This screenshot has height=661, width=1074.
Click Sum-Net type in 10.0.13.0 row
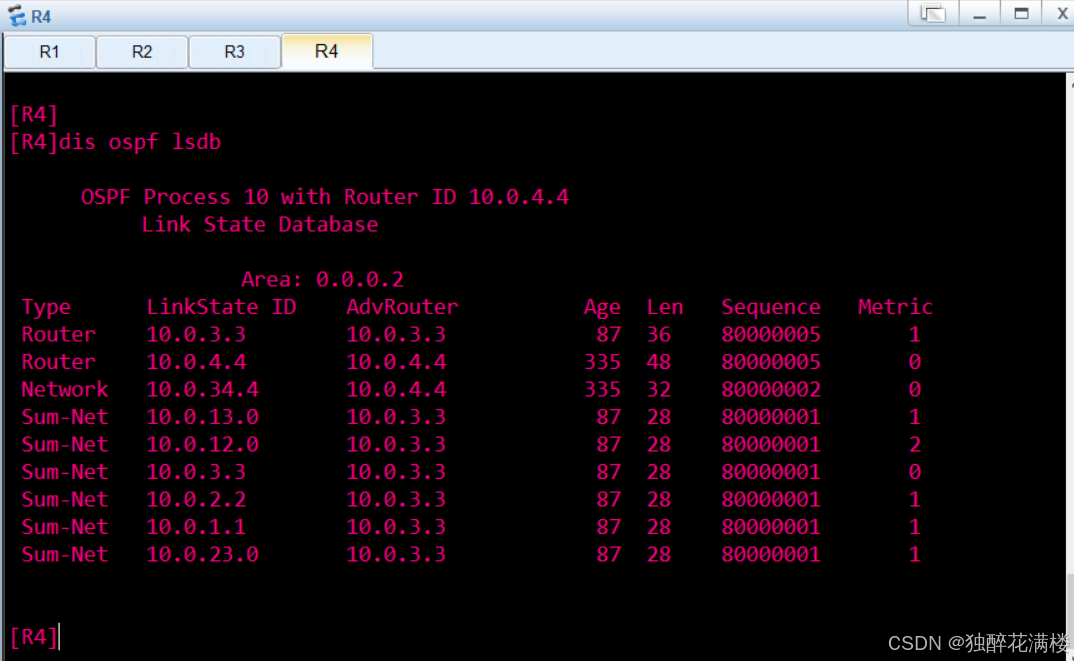click(64, 417)
